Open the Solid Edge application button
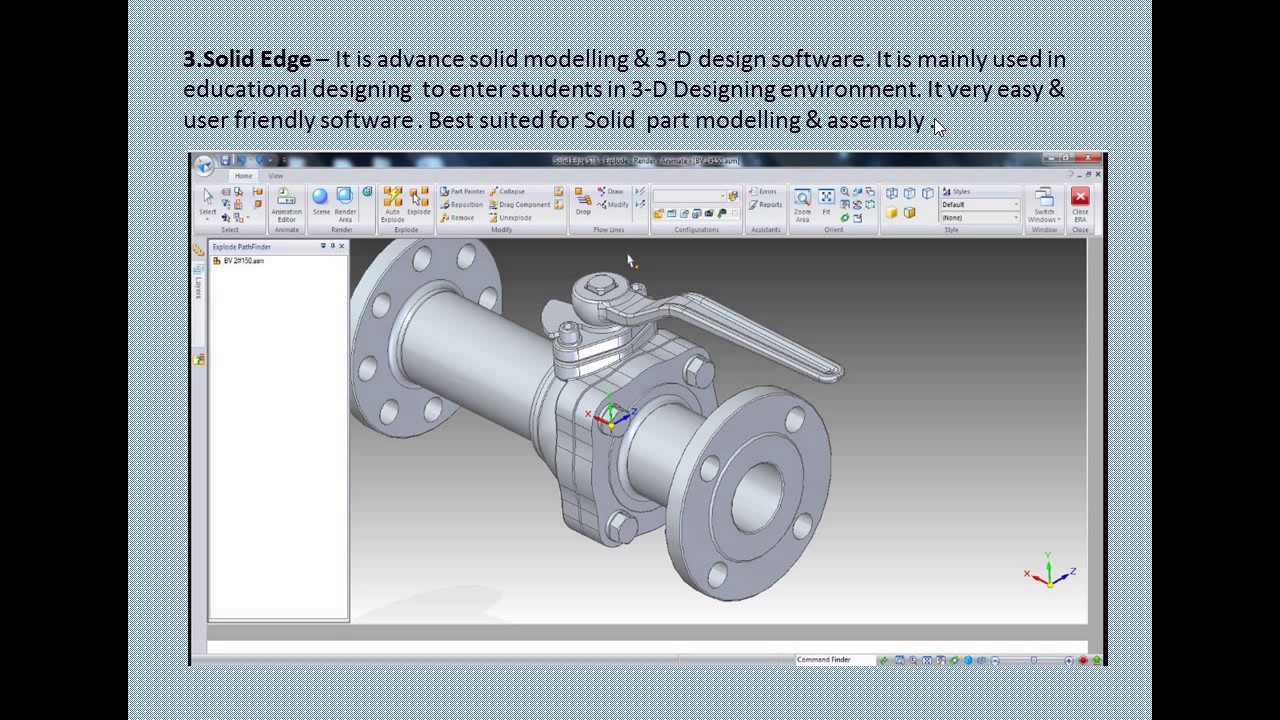 (x=204, y=166)
